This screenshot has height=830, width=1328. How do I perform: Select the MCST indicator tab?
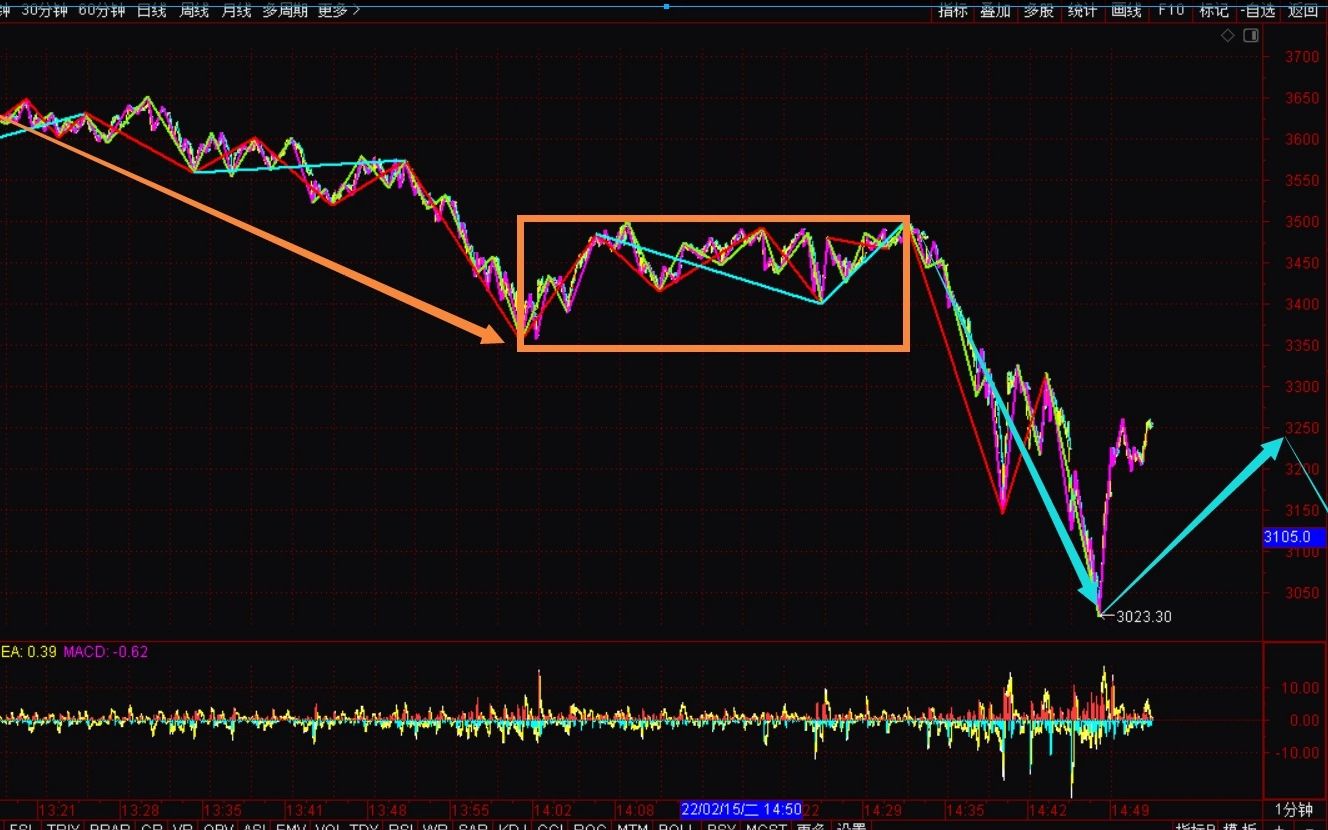(766, 826)
